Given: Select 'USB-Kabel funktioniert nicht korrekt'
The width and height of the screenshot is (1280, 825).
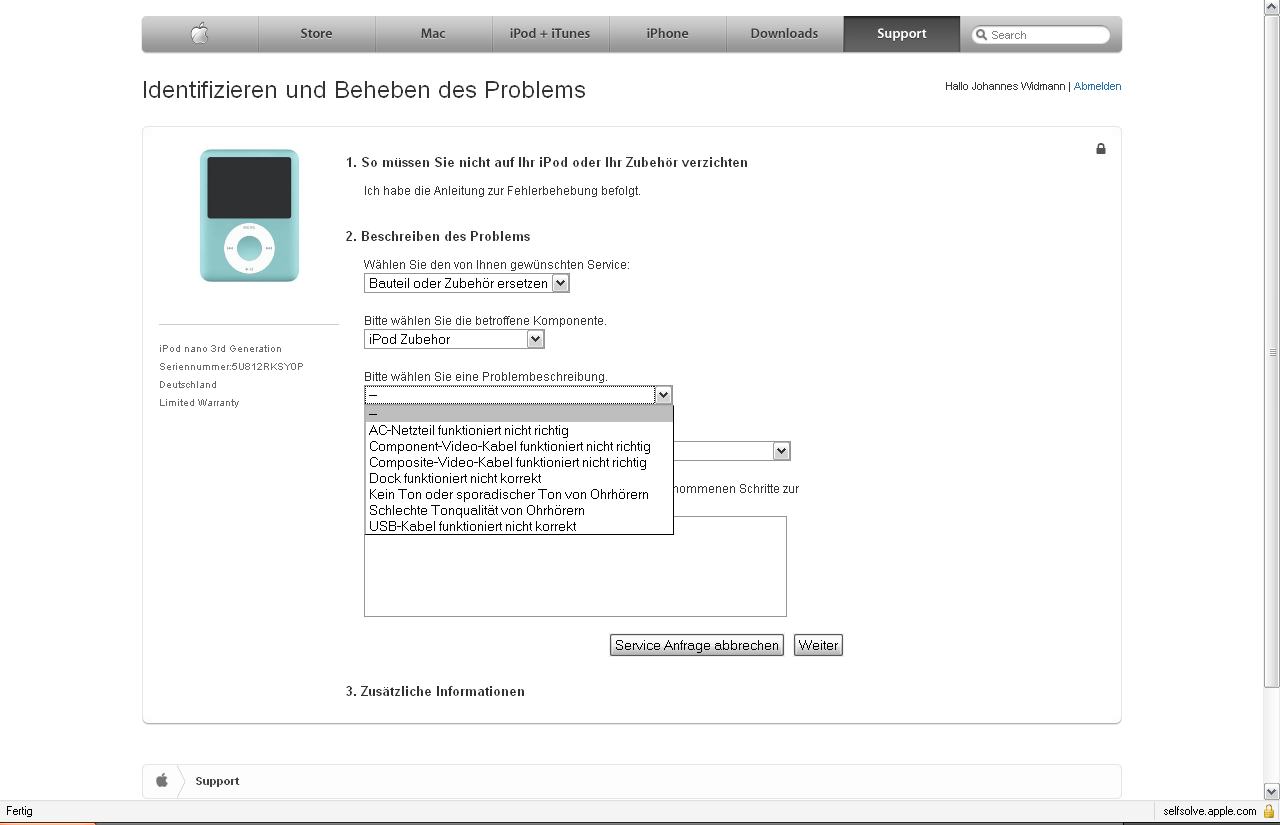Looking at the screenshot, I should click(x=519, y=526).
